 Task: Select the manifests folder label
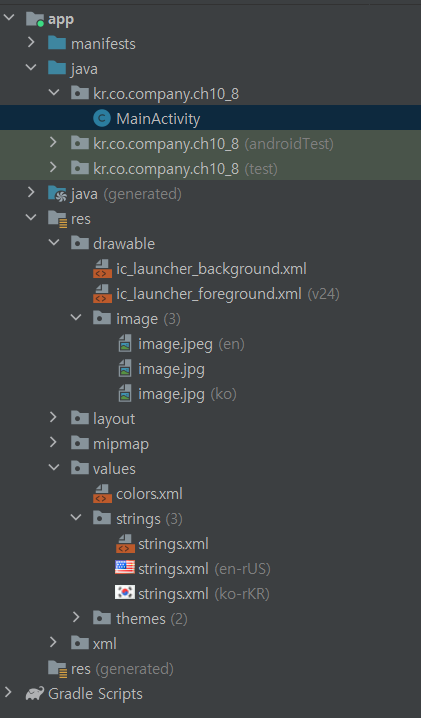point(103,44)
